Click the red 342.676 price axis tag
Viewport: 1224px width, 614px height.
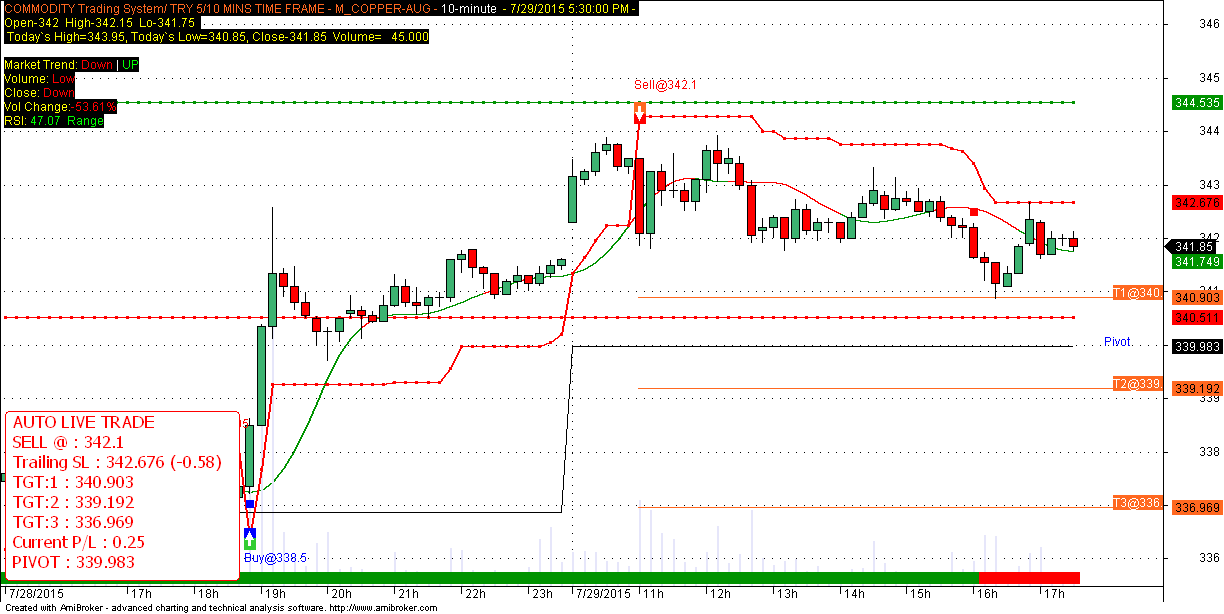point(1195,203)
